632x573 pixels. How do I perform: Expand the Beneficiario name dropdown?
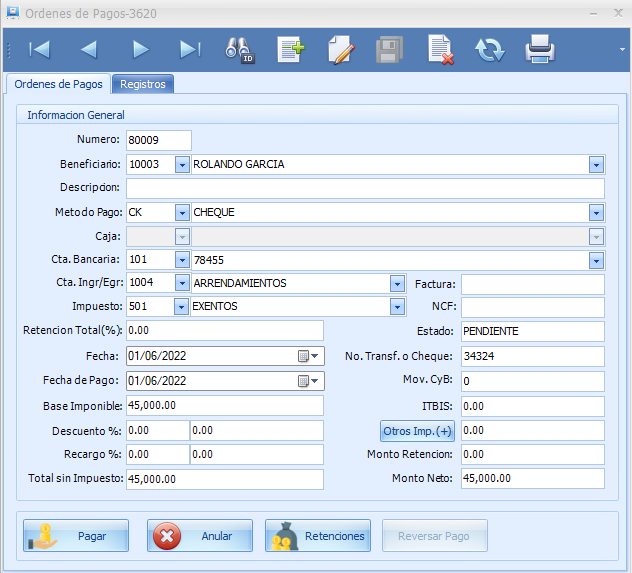tap(596, 164)
